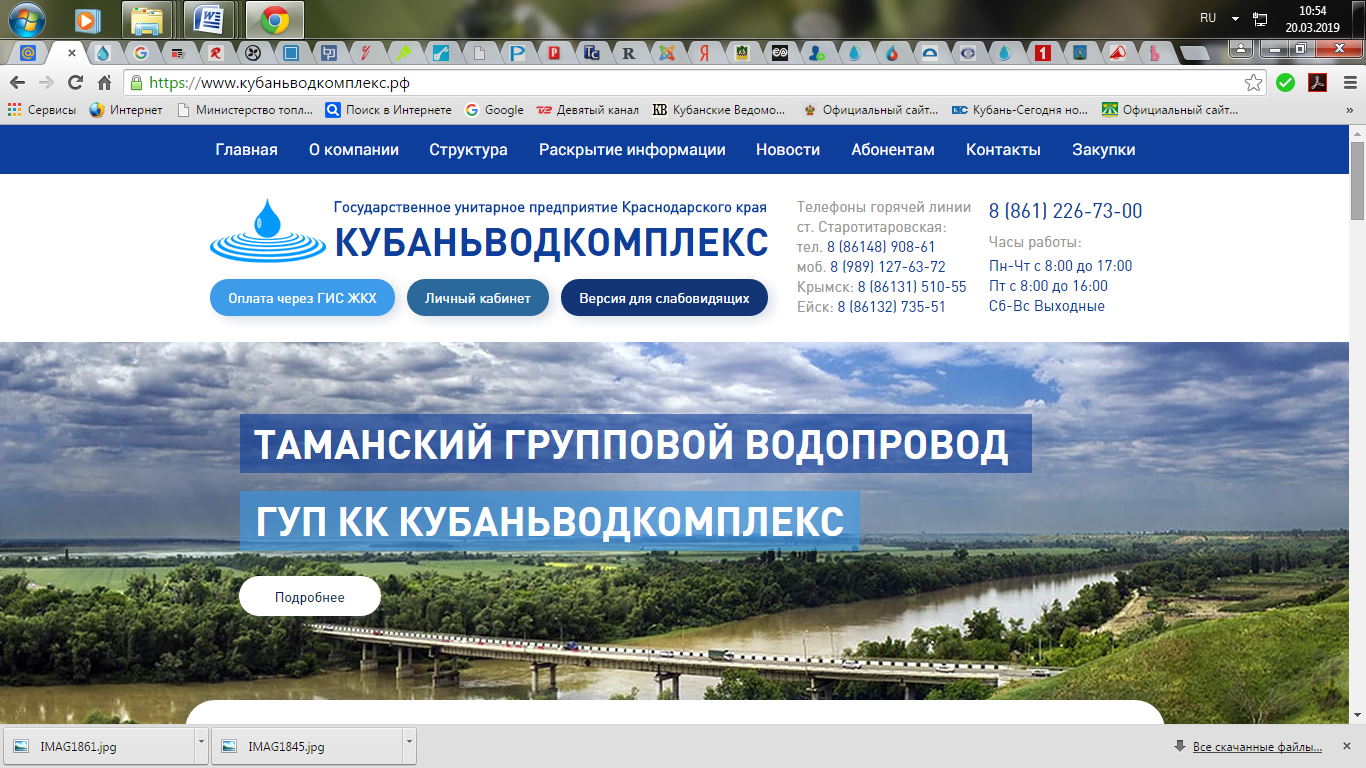Click the browser Reload page icon
Viewport: 1366px width, 768px height.
click(75, 83)
